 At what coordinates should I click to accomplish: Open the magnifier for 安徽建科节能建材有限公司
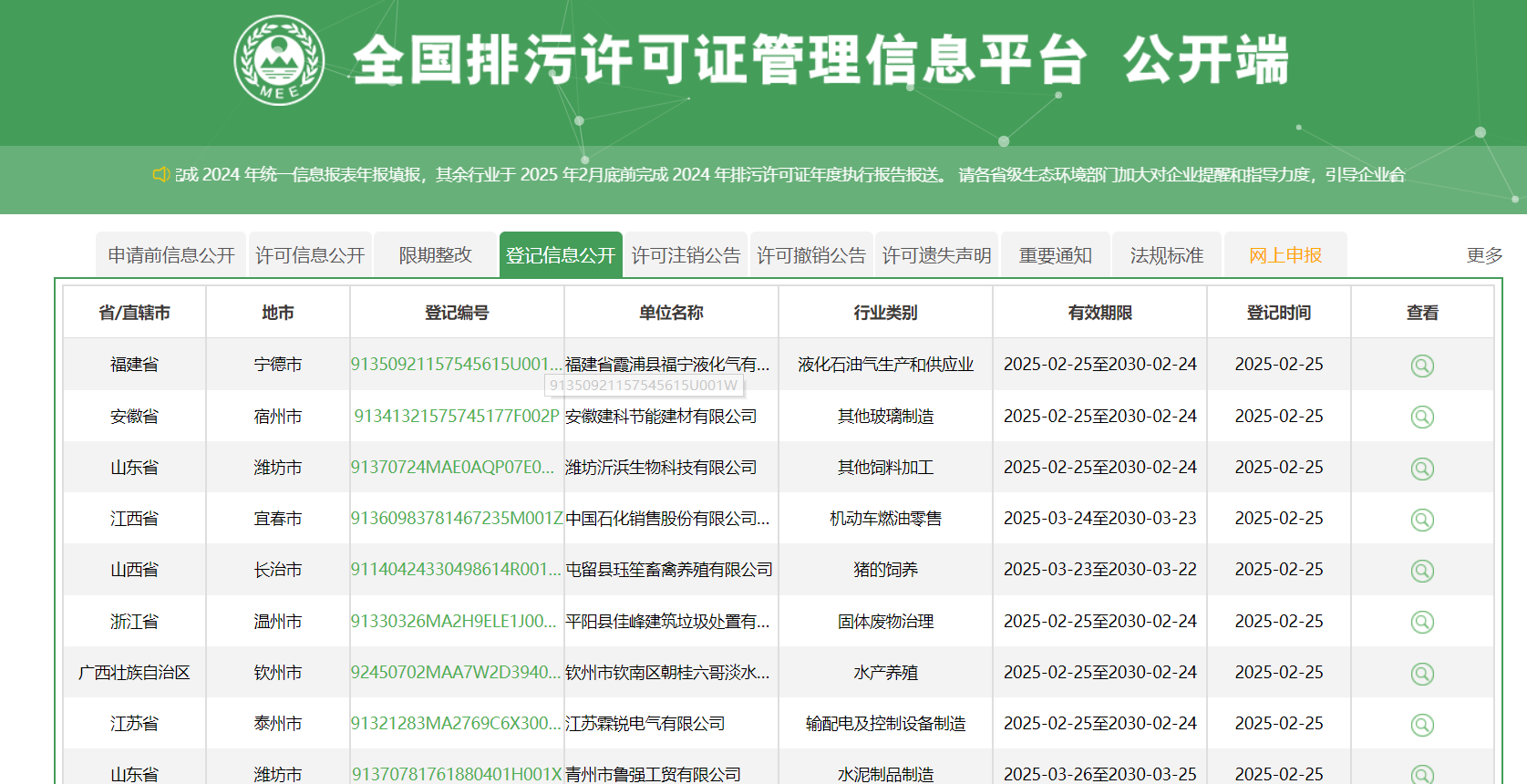point(1422,417)
